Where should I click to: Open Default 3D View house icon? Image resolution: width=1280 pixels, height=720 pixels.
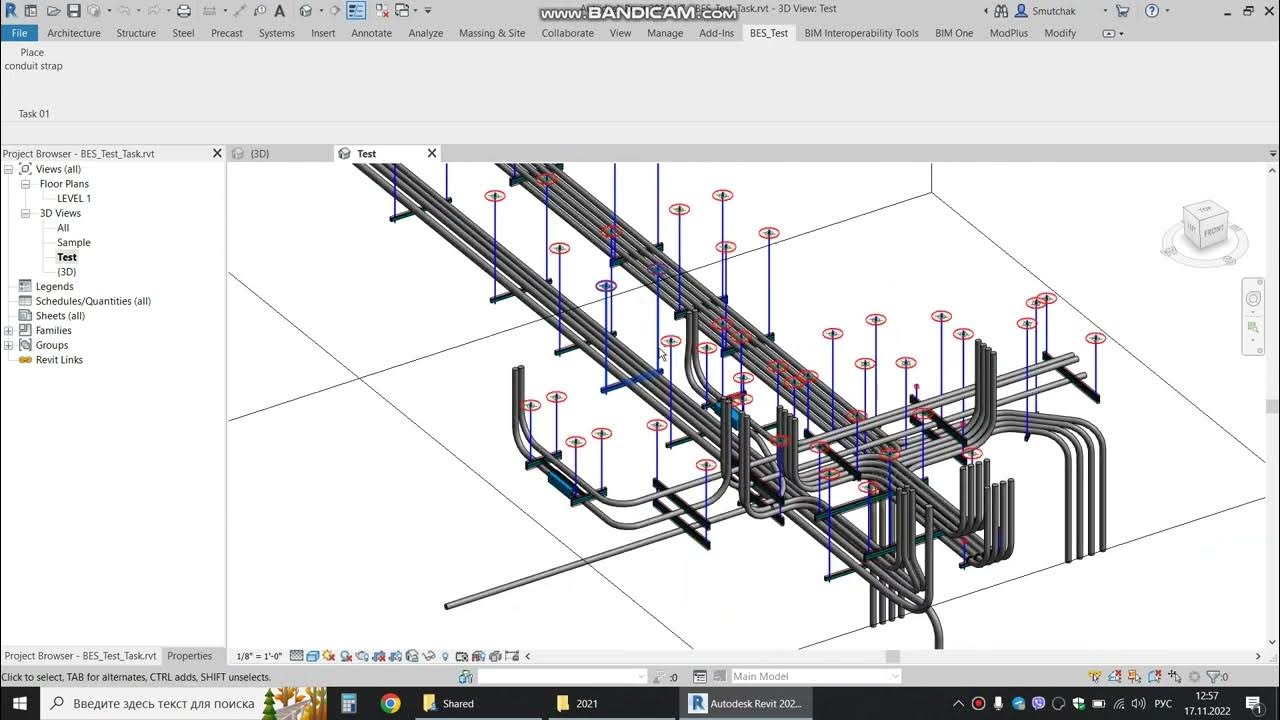click(305, 11)
